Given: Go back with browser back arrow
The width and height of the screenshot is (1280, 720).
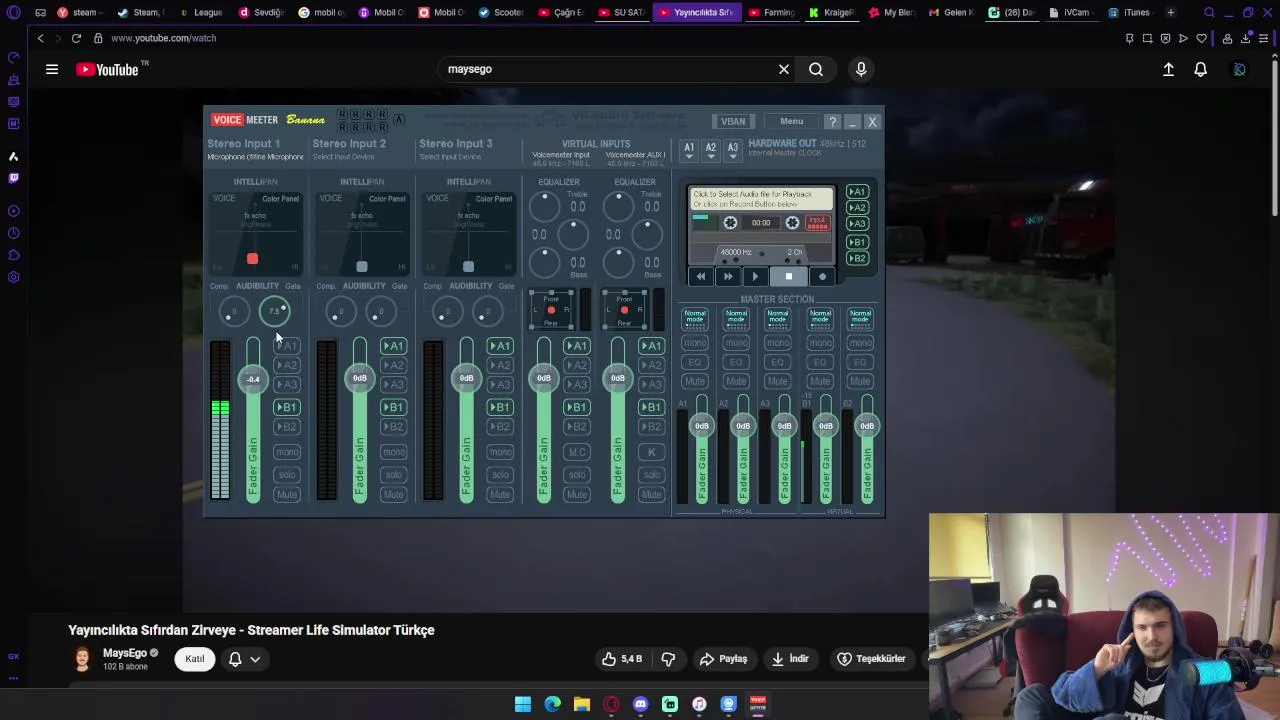Looking at the screenshot, I should tap(40, 38).
